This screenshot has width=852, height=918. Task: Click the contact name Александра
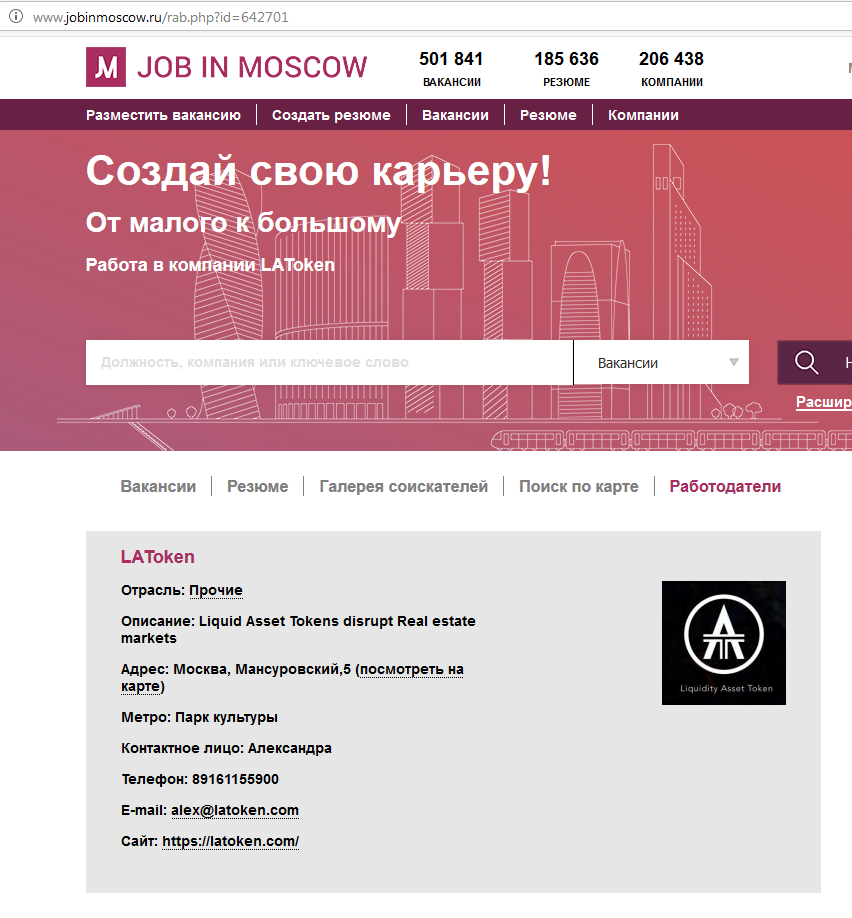tap(290, 748)
